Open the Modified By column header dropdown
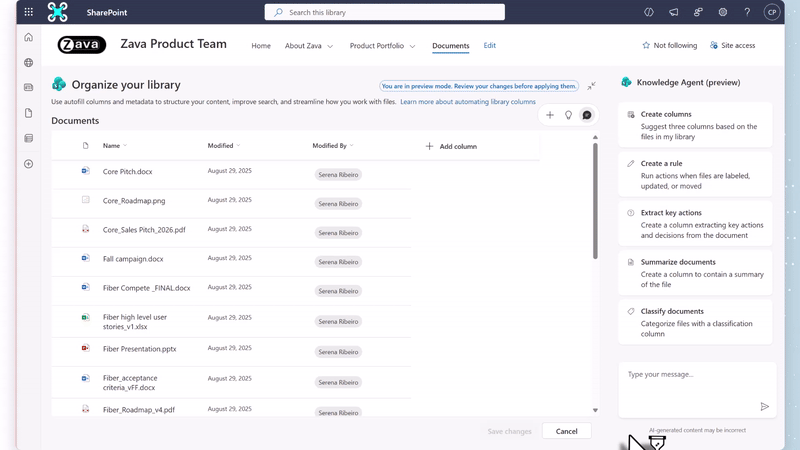Screen dimensions: 800x450 pos(352,145)
